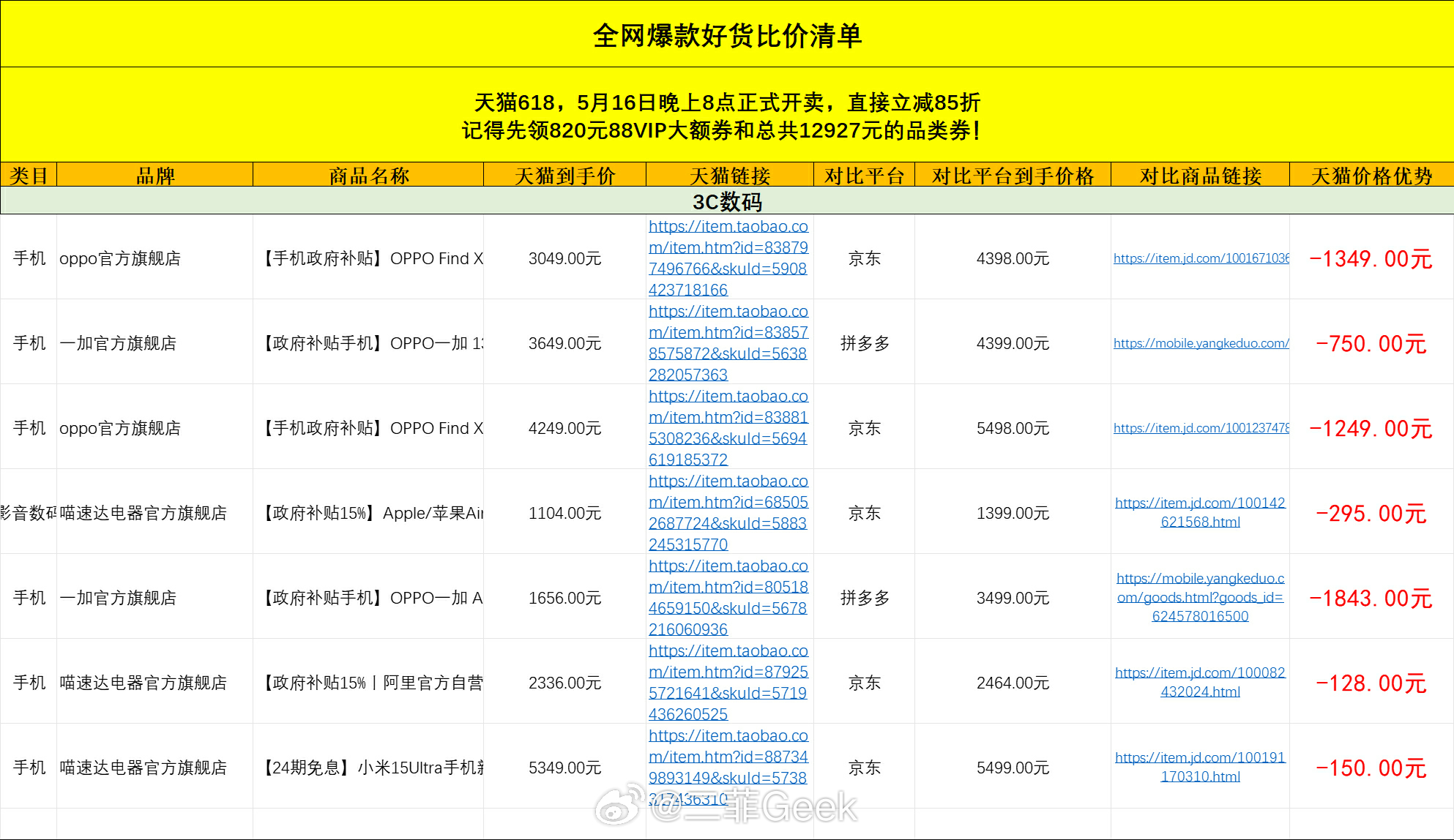1454x840 pixels.
Task: Select price cell 5349.00元
Action: (x=564, y=768)
